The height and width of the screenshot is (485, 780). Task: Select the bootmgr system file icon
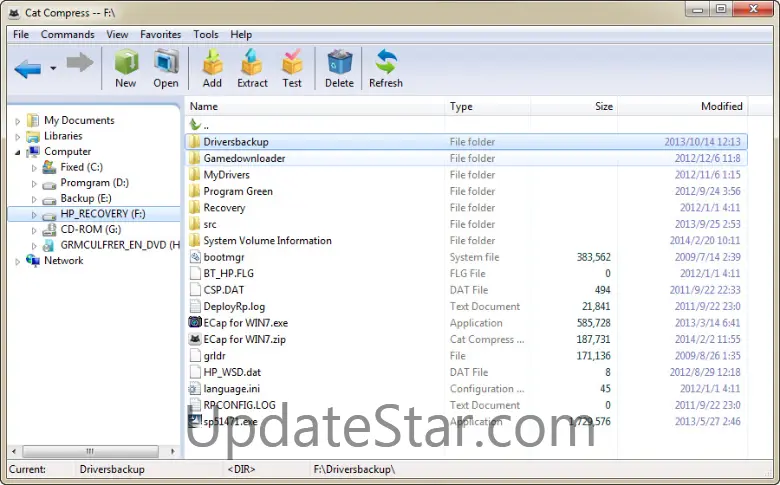[x=195, y=257]
